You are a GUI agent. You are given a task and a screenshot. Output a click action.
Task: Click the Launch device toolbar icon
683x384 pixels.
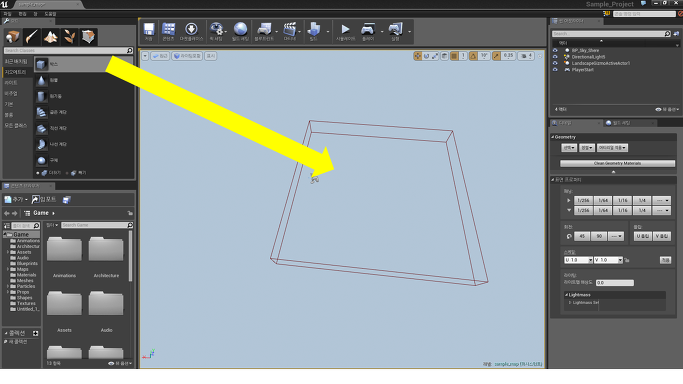point(395,29)
